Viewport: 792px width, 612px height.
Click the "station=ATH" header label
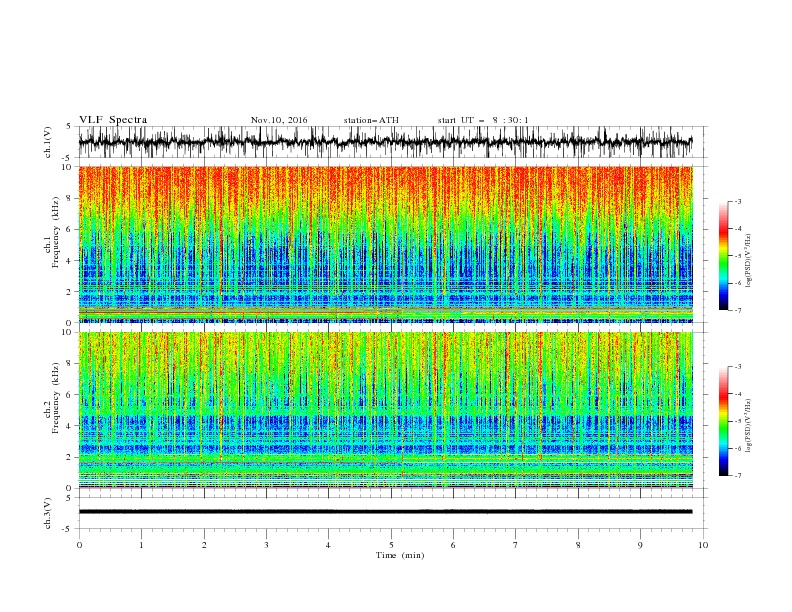(x=371, y=120)
